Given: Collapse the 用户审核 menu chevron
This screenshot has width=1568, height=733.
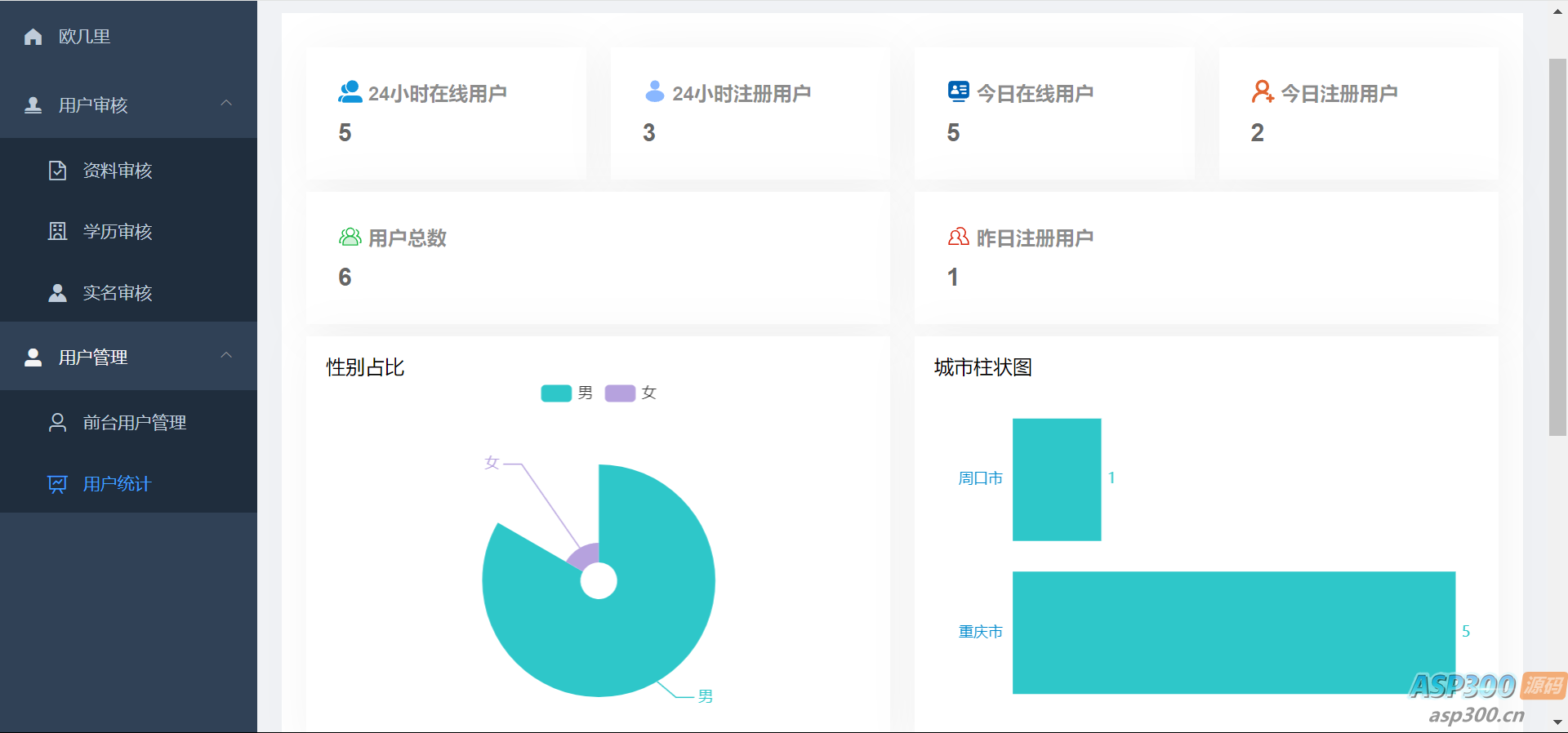Looking at the screenshot, I should (x=226, y=104).
